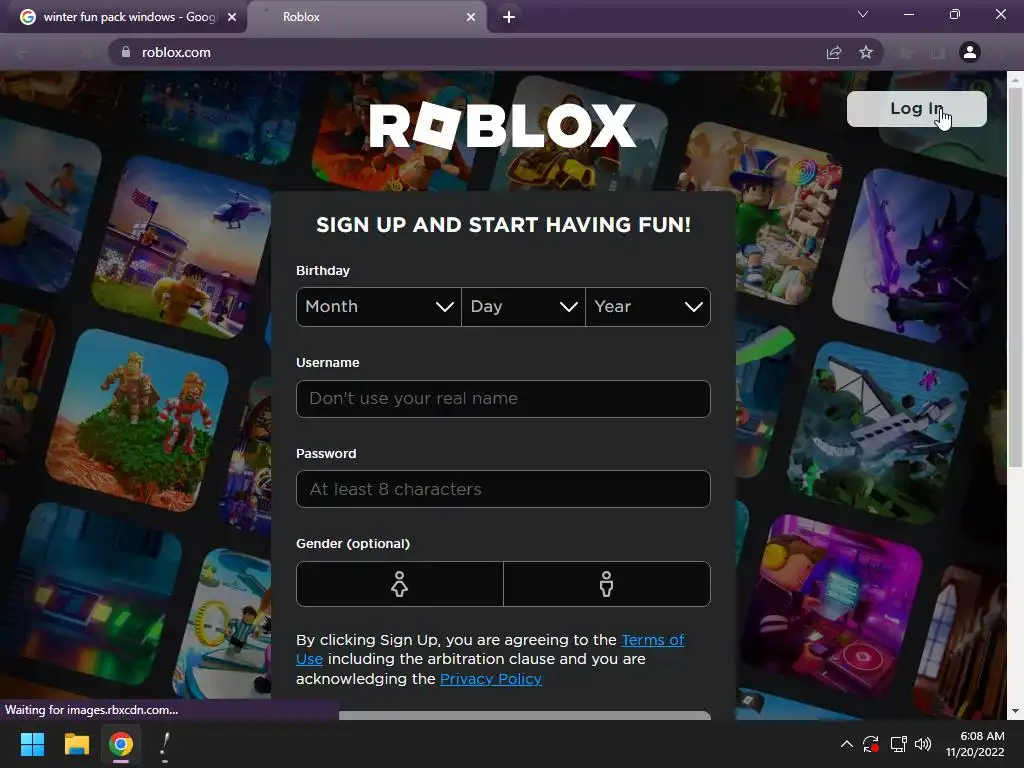
Task: Open the Windows Start menu
Action: tap(32, 744)
